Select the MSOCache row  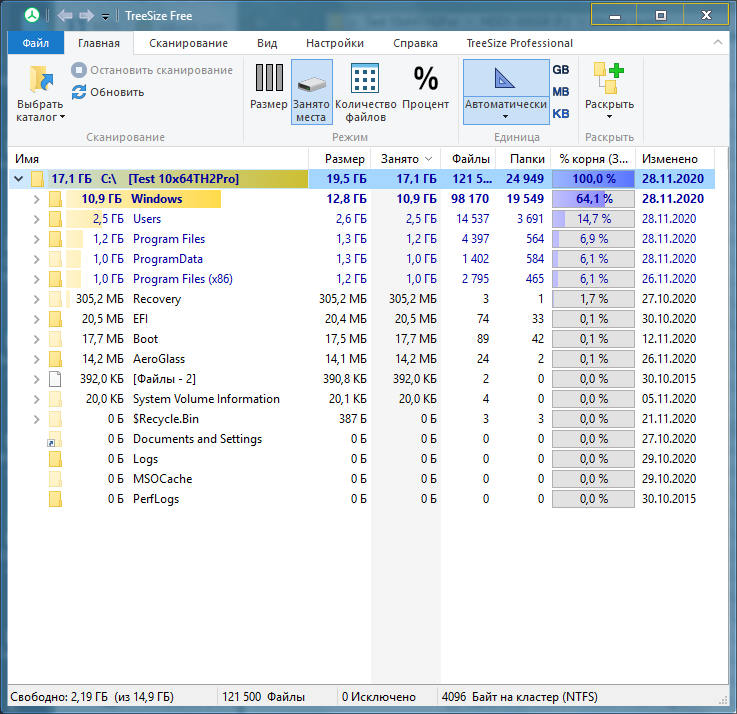point(361,479)
